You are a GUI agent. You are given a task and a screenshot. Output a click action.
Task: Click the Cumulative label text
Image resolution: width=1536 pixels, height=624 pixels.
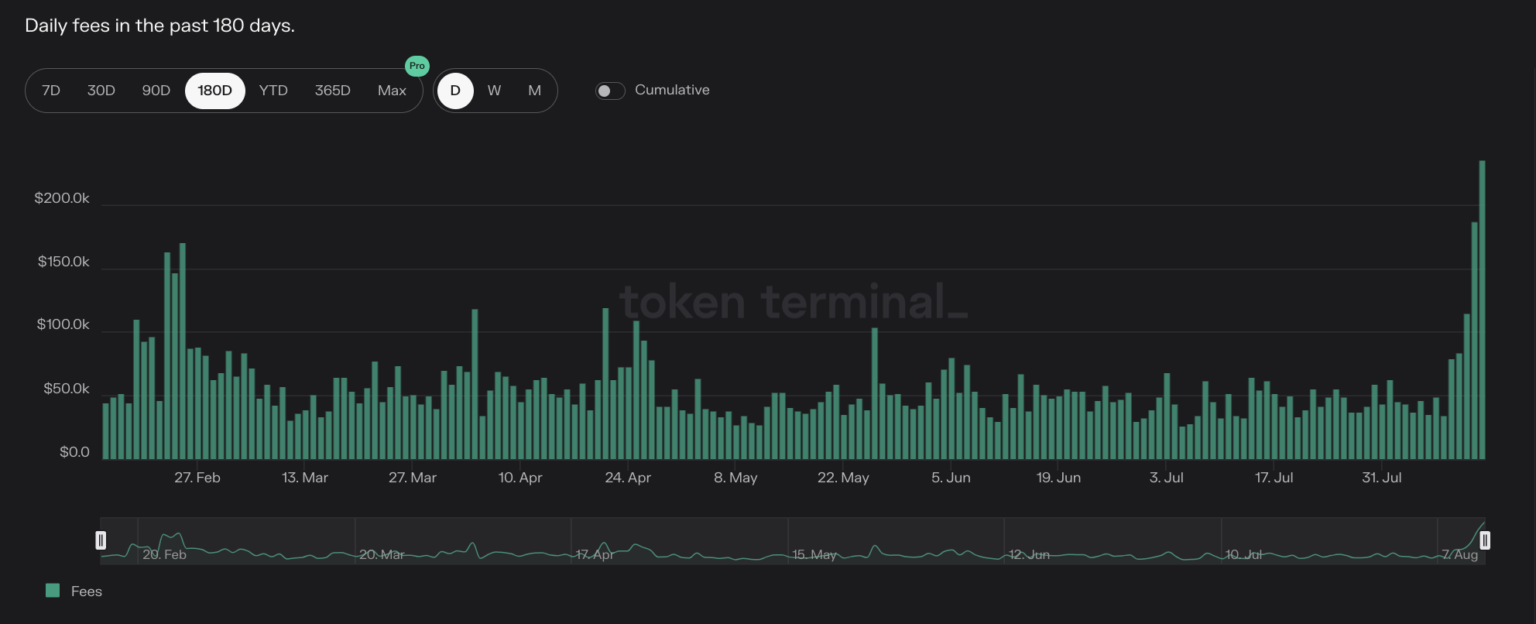(672, 90)
